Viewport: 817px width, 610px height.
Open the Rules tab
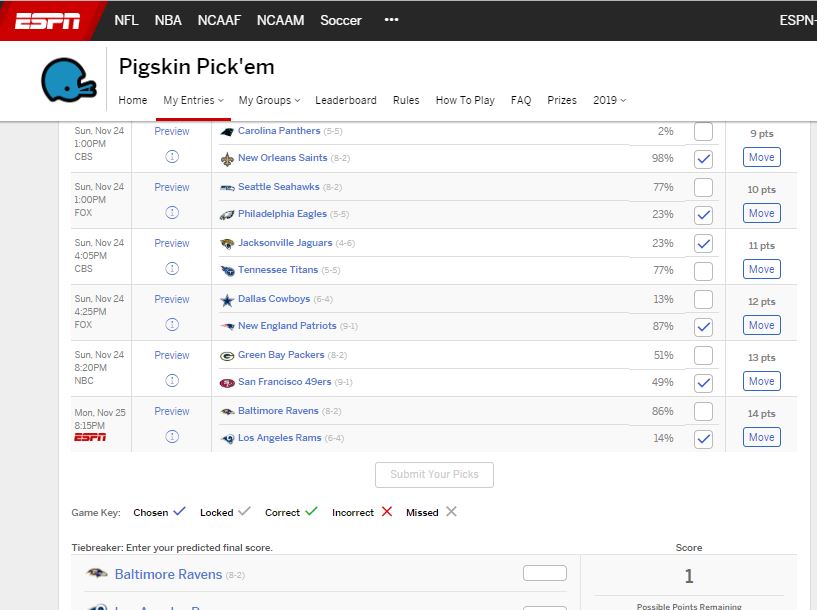(406, 100)
